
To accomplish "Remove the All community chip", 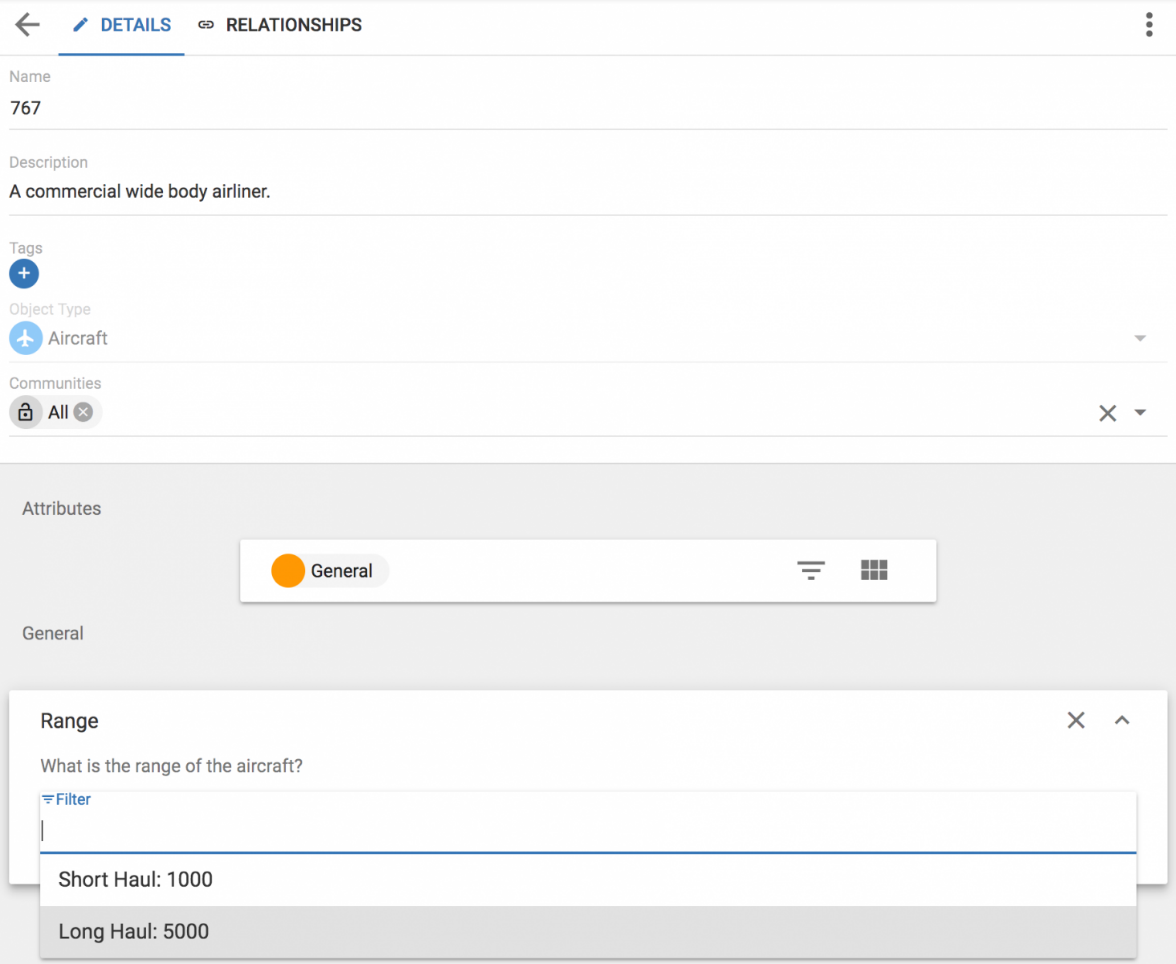I will coord(84,412).
